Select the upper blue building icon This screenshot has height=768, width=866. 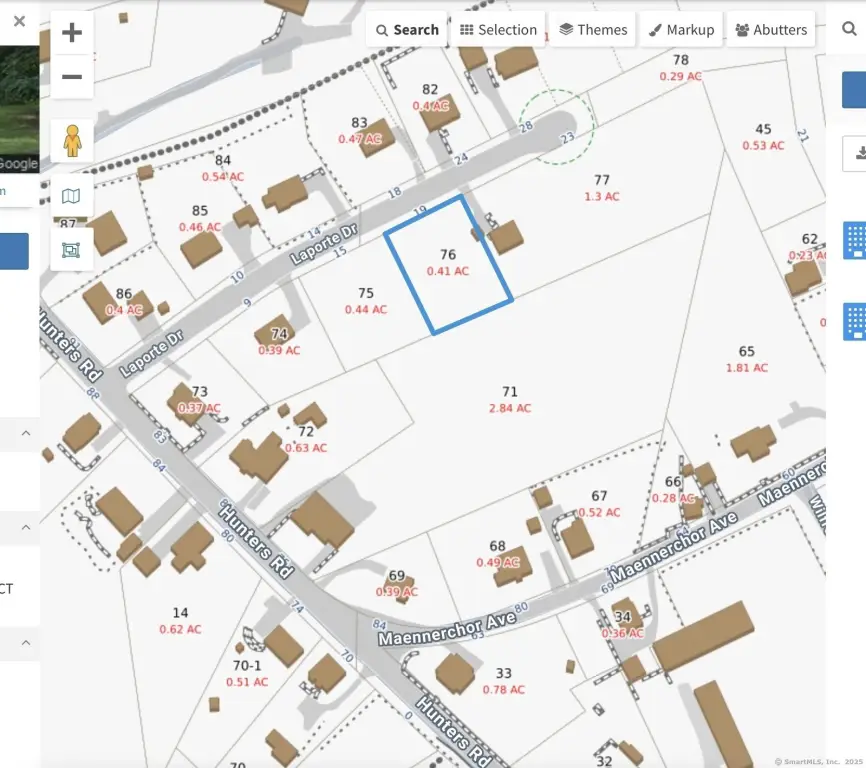click(855, 241)
